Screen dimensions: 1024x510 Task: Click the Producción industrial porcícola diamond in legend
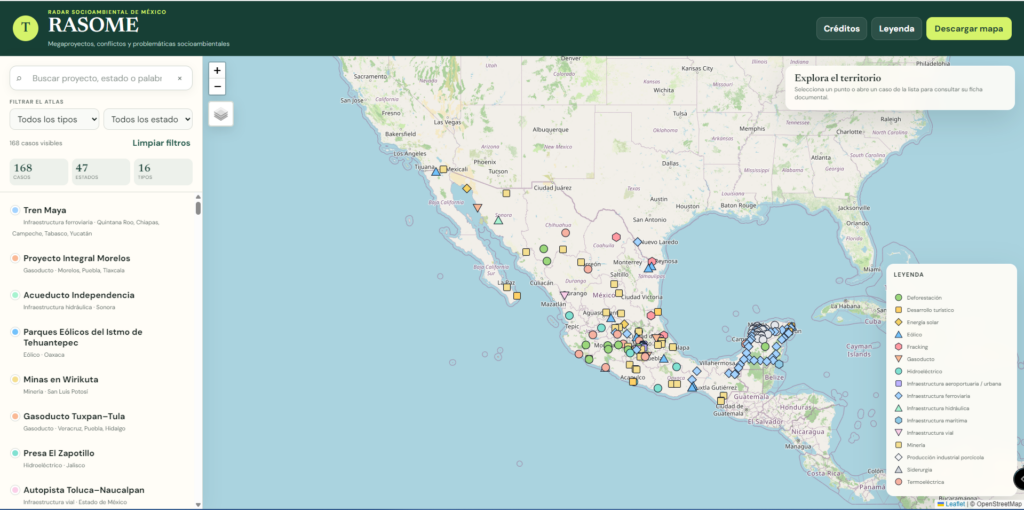point(899,457)
